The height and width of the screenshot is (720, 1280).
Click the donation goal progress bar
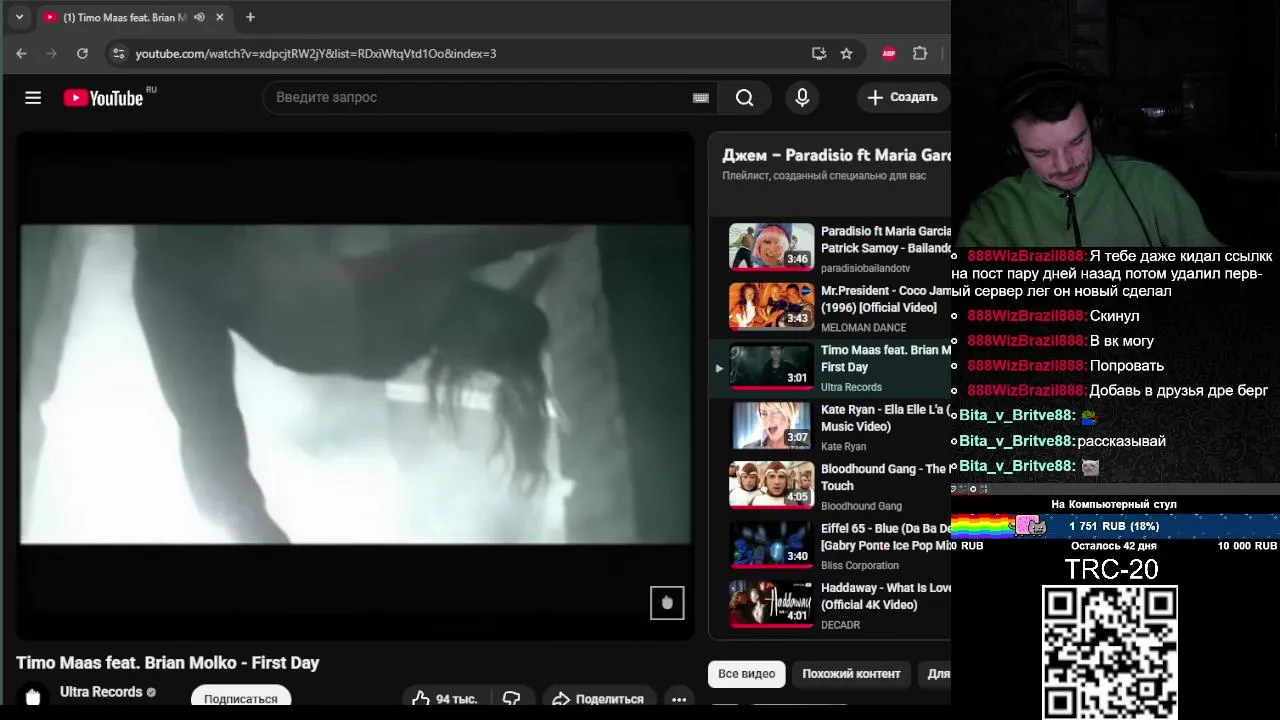(x=1114, y=526)
